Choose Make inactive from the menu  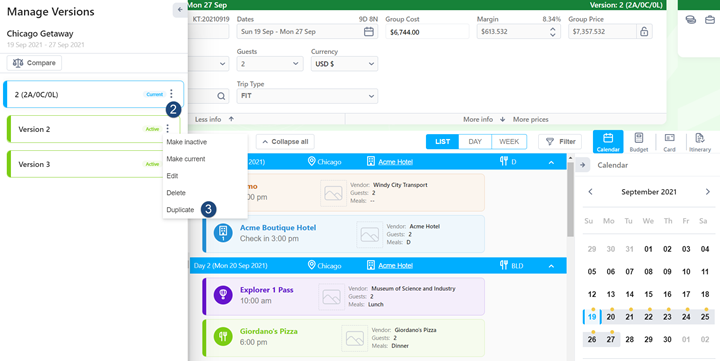186,142
